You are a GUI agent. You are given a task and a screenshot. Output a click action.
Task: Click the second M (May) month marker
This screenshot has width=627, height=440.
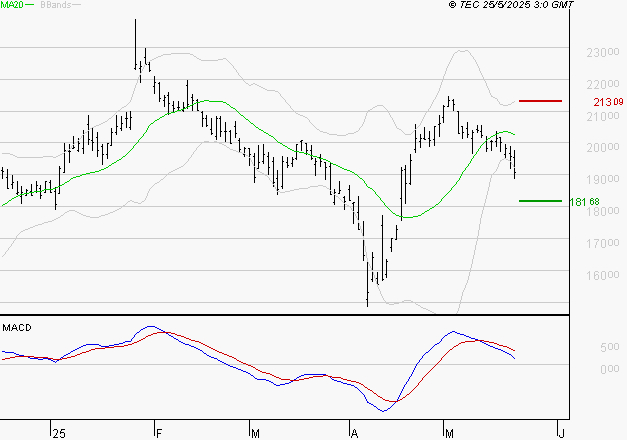pos(449,434)
